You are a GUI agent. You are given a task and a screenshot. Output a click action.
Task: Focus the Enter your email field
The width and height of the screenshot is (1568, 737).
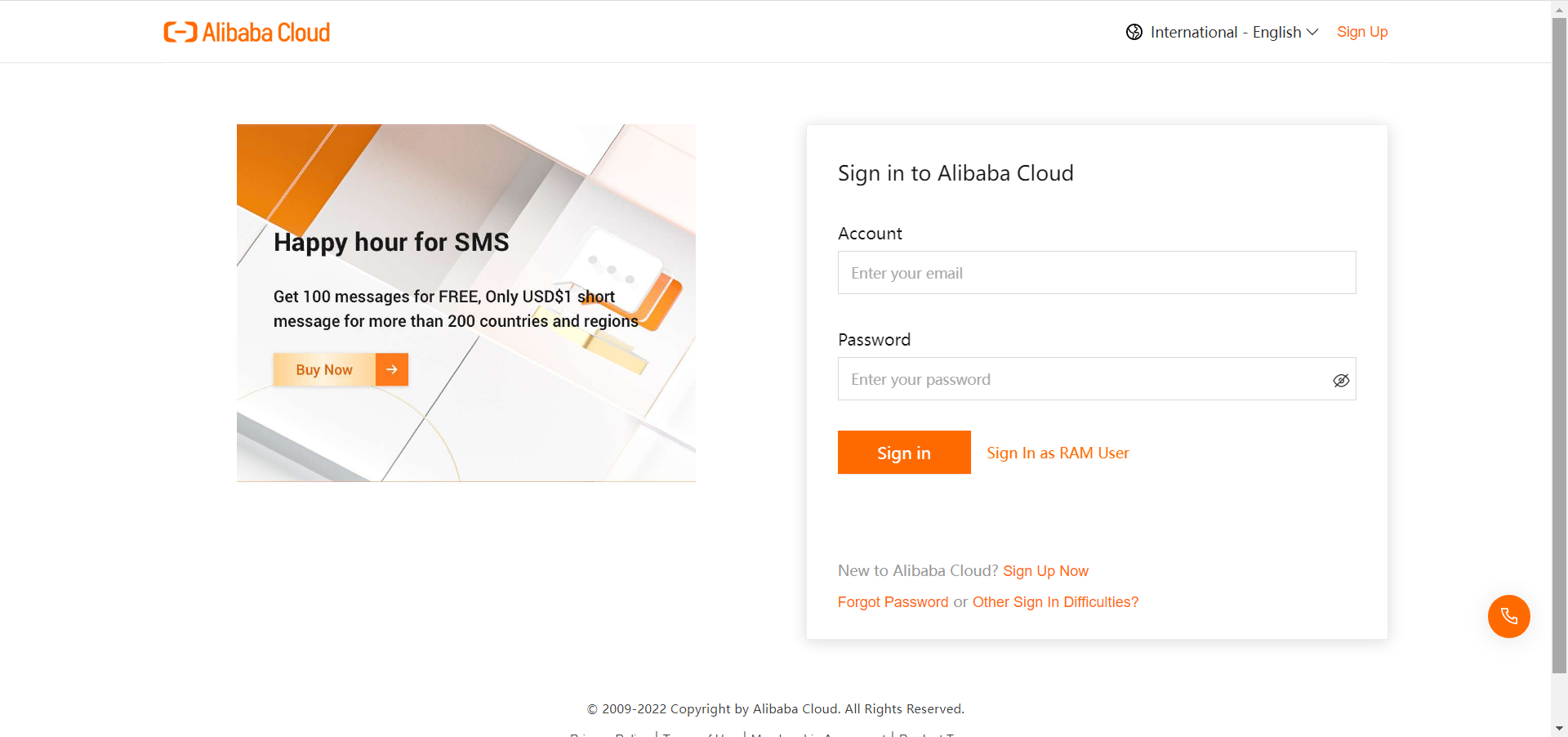[1096, 273]
